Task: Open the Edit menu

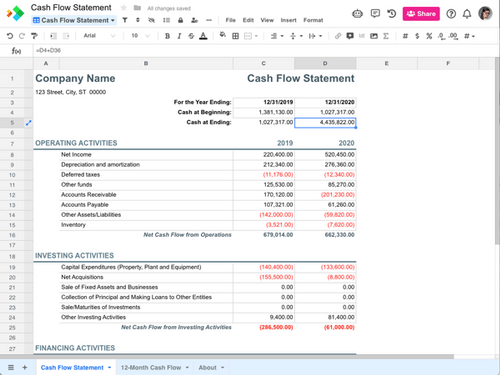Action: click(248, 20)
